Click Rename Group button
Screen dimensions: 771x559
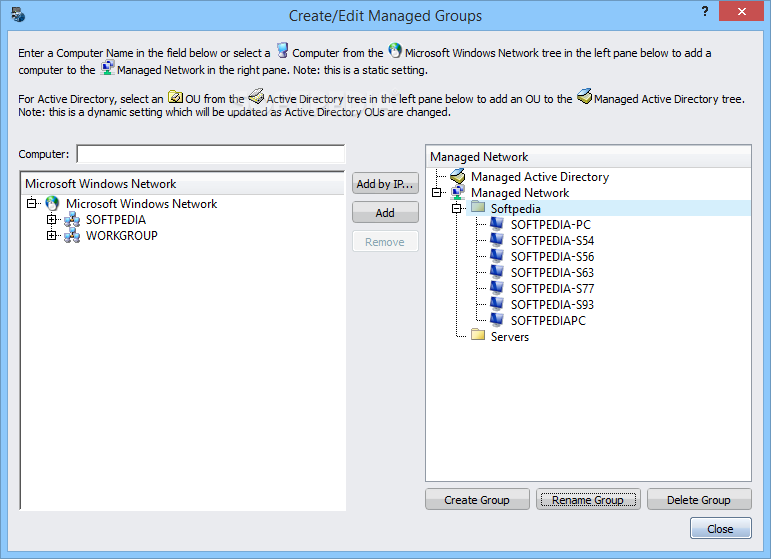[588, 500]
